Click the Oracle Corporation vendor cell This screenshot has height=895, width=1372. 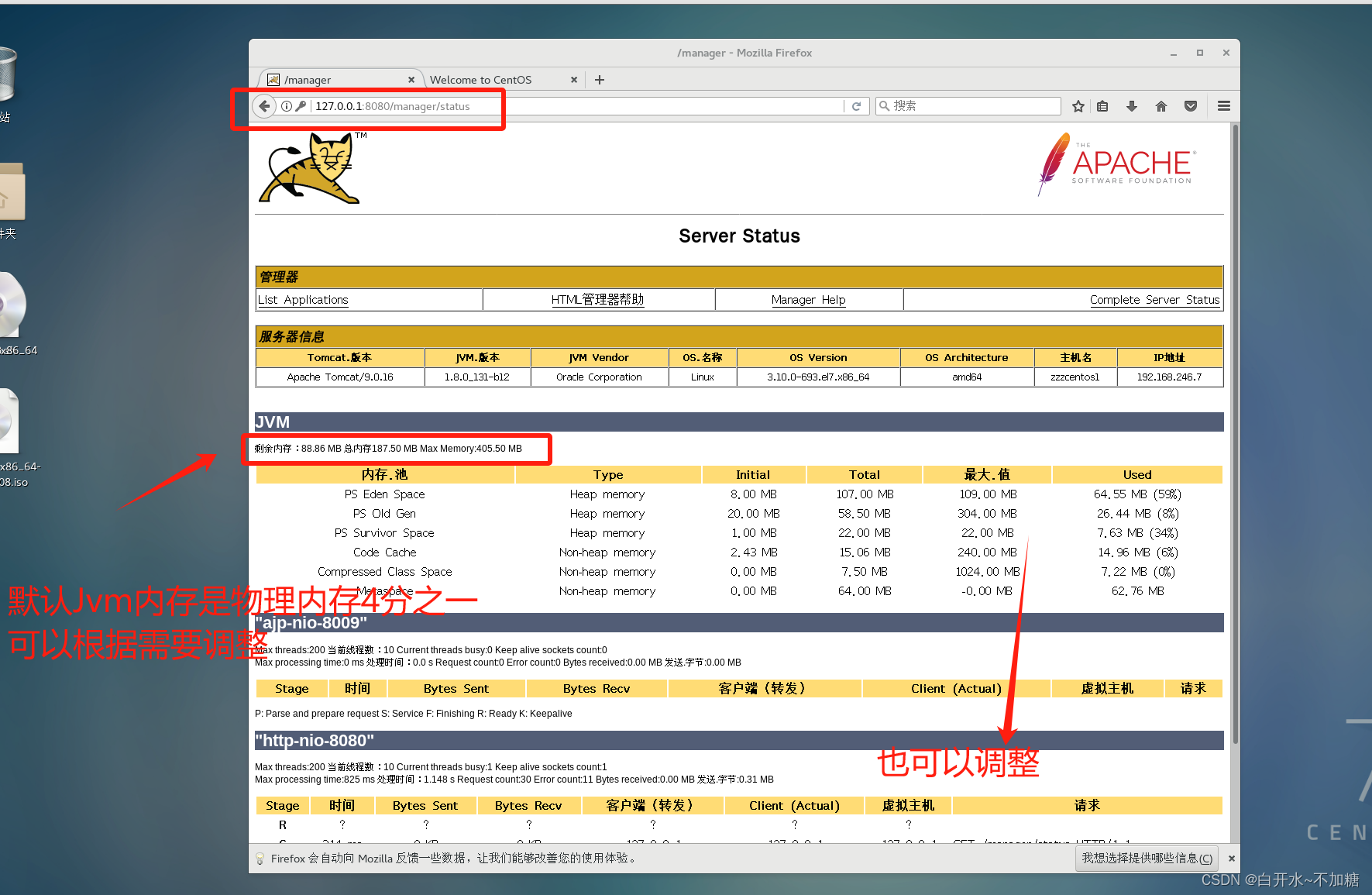point(599,377)
